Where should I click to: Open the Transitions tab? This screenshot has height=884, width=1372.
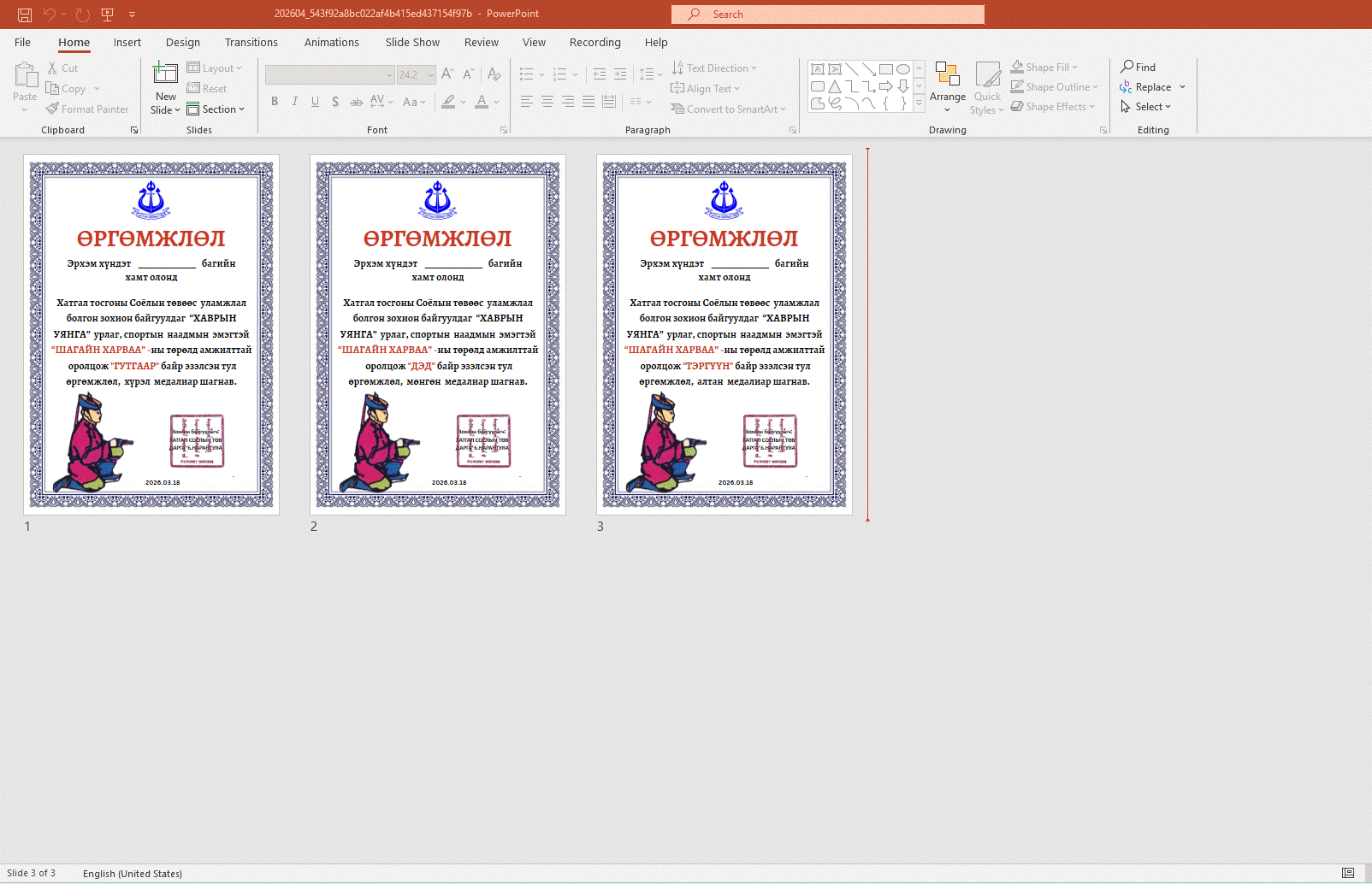pyautogui.click(x=251, y=43)
